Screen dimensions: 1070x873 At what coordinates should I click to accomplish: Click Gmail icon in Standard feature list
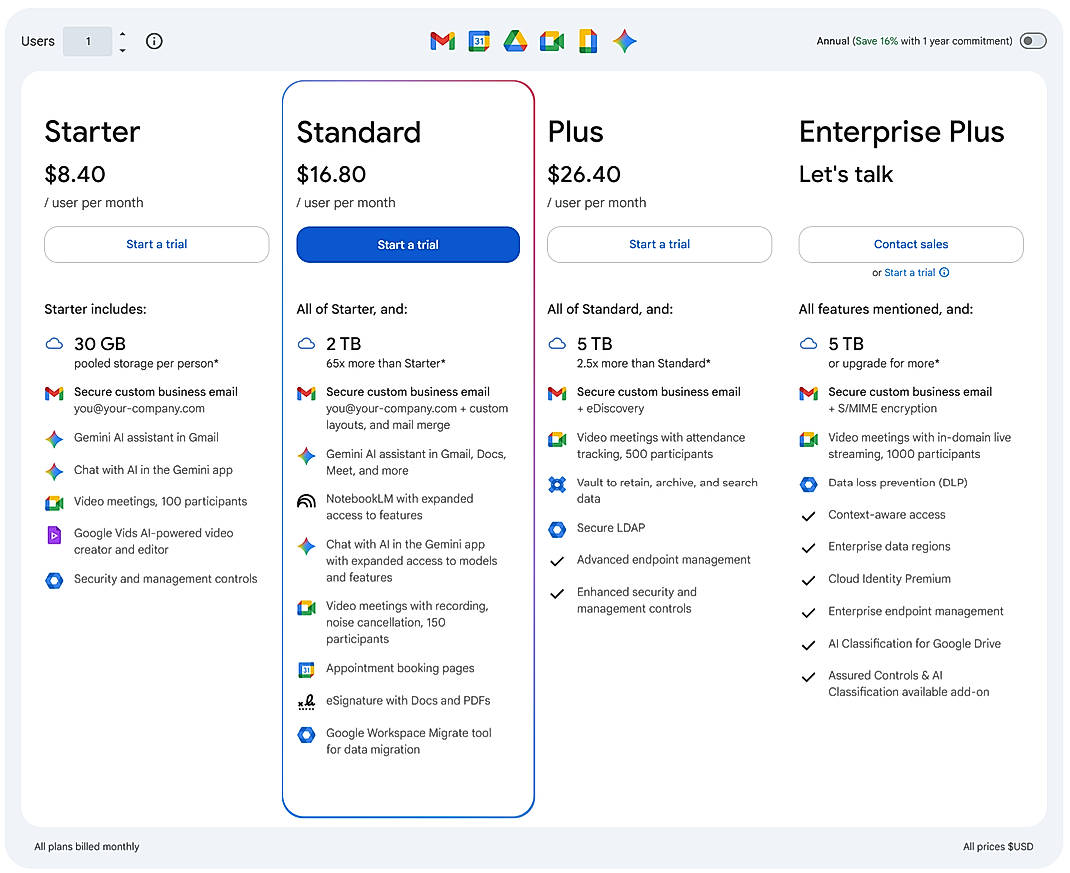[306, 393]
